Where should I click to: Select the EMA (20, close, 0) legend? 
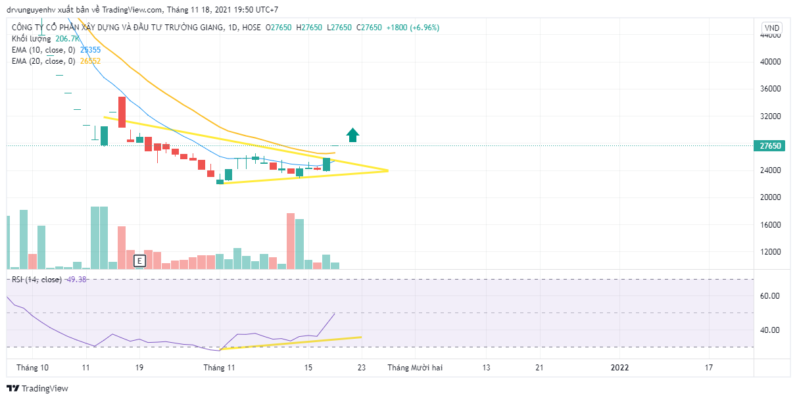coord(43,61)
